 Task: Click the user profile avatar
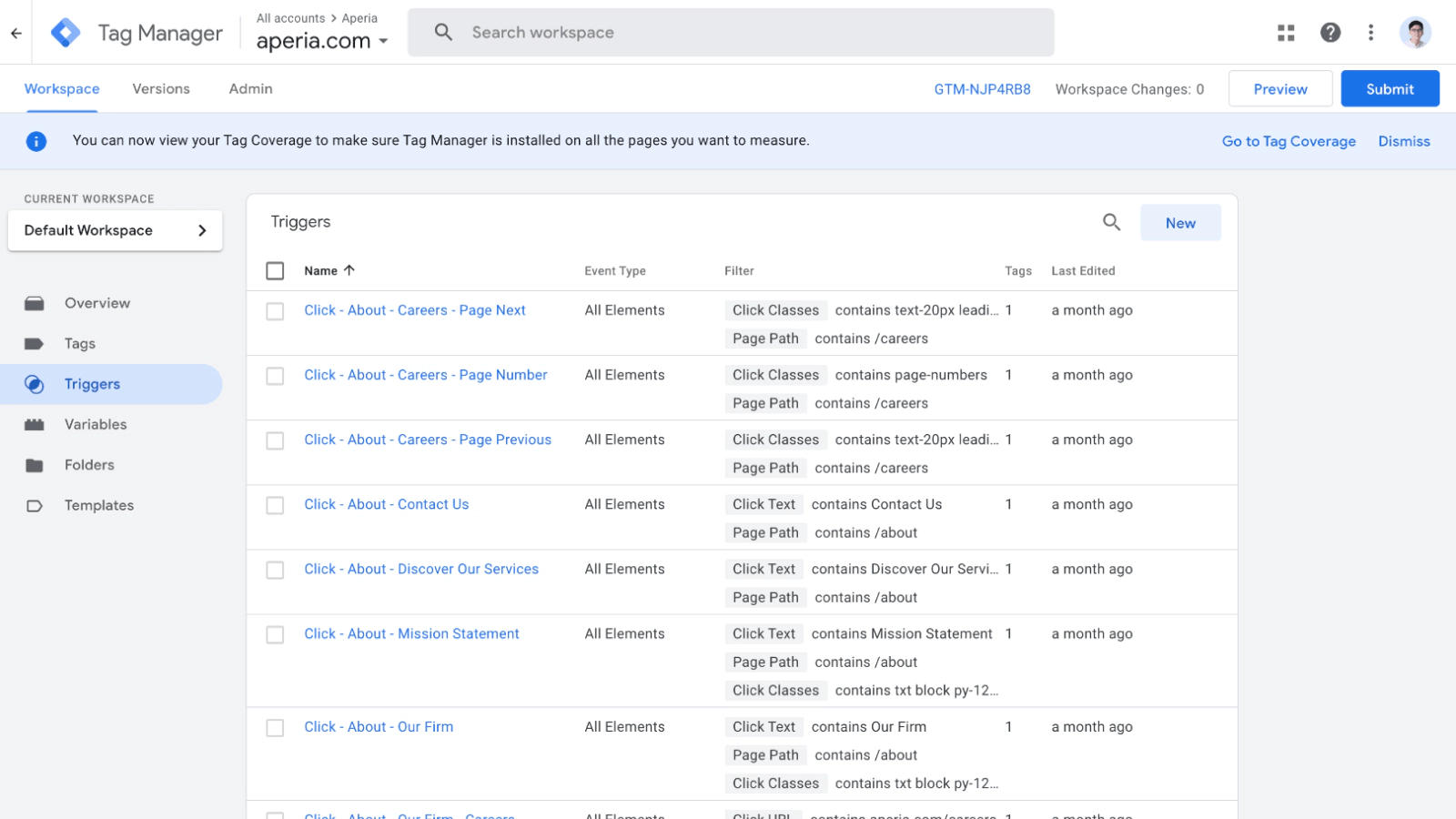pyautogui.click(x=1415, y=33)
